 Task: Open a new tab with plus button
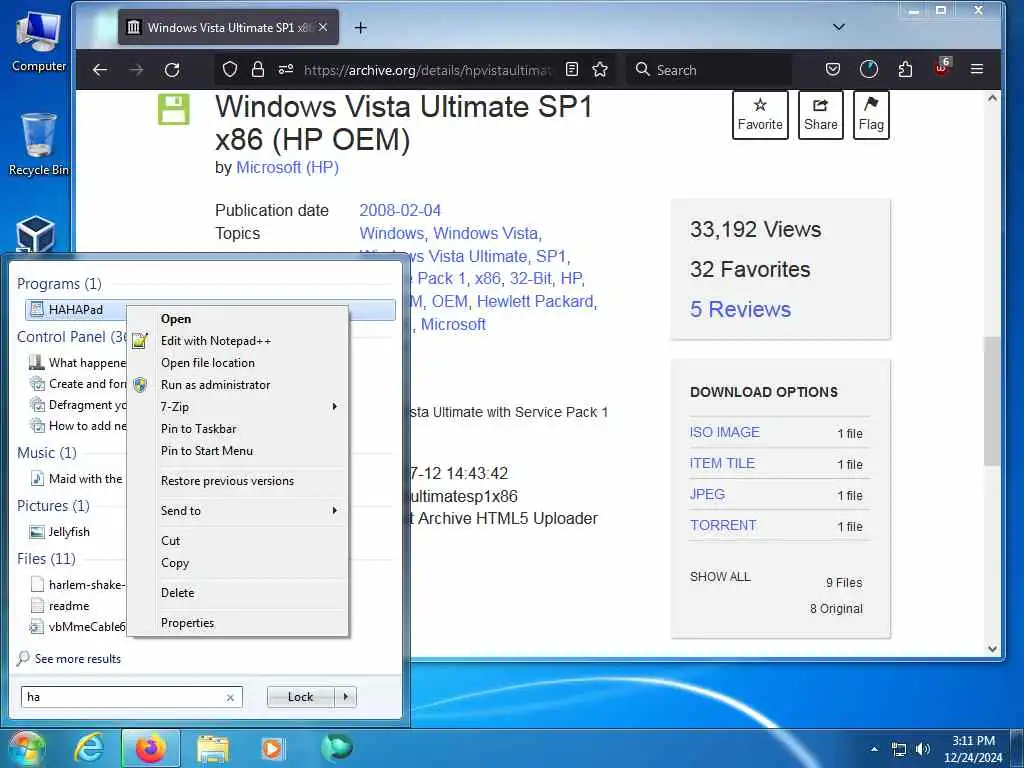[x=360, y=27]
